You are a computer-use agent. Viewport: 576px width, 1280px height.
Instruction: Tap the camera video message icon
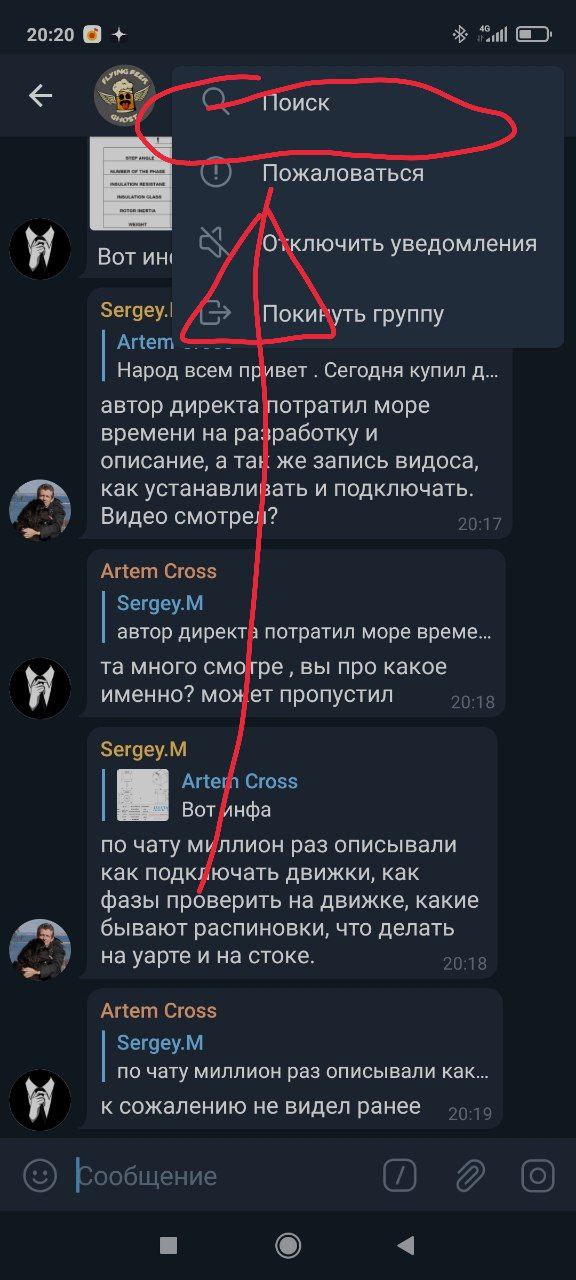coord(538,1175)
